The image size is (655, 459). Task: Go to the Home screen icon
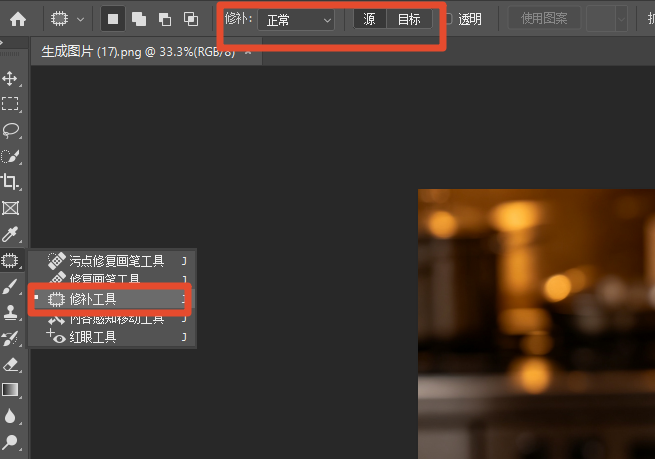coord(18,19)
